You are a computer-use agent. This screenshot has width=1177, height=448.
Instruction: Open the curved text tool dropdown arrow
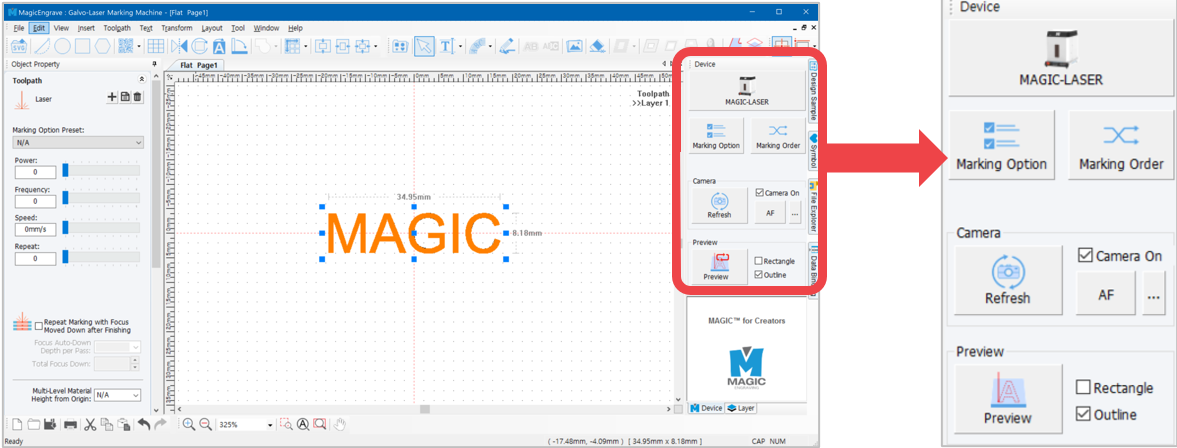[x=491, y=47]
